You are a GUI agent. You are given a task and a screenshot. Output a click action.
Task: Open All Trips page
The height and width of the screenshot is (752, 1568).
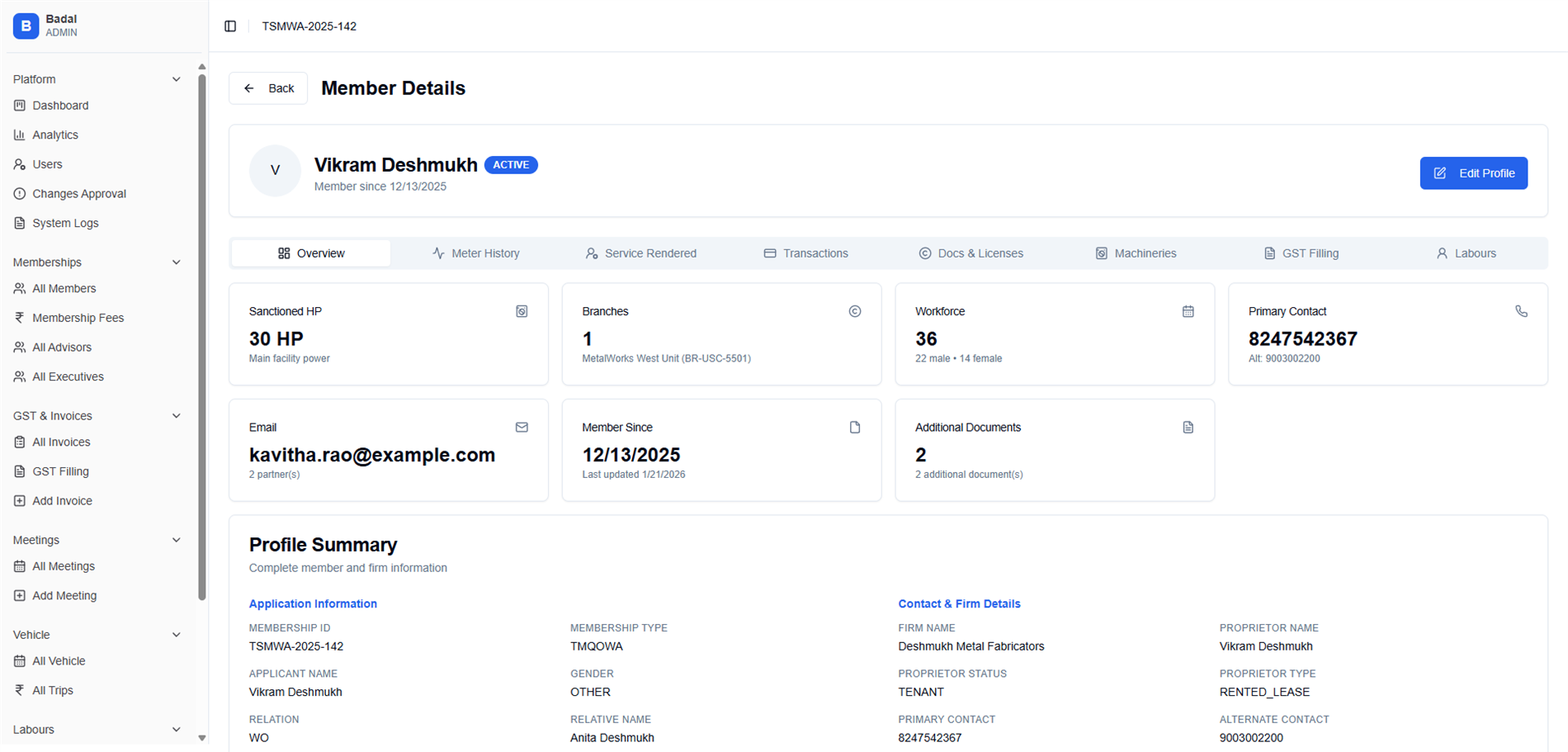coord(53,690)
